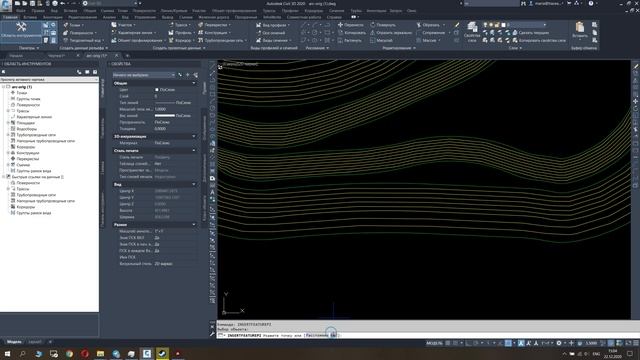
Task: Select Точки node in Toolspace tree
Action: pos(22,93)
